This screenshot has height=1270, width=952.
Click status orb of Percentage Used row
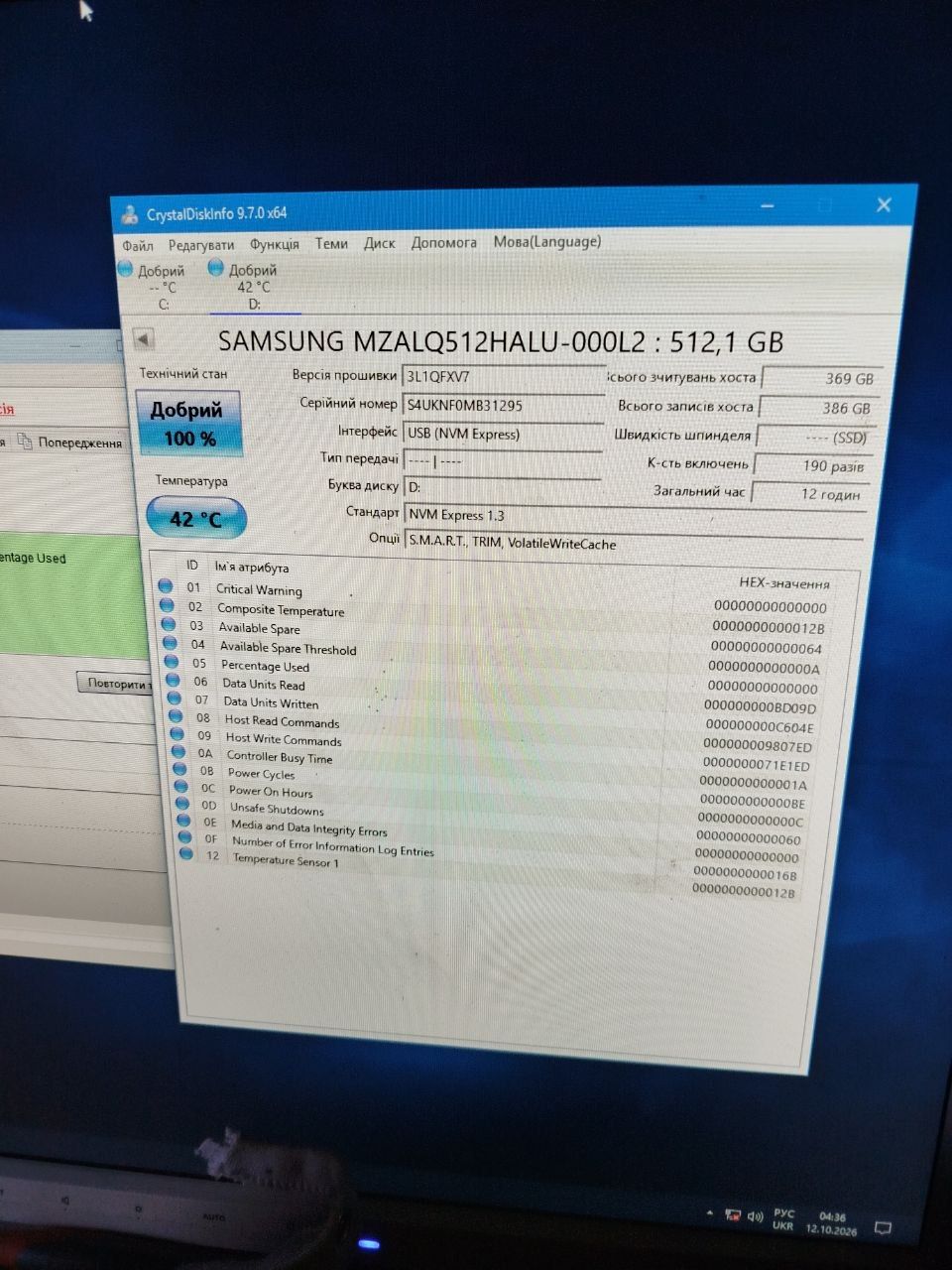pos(172,662)
